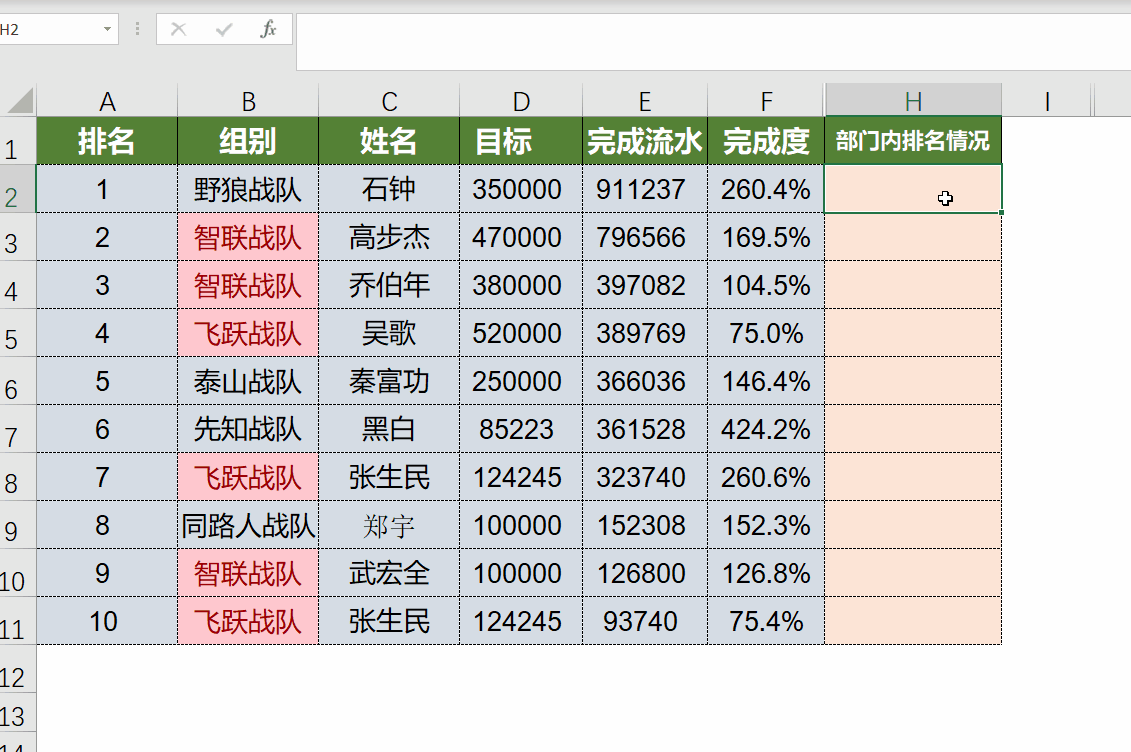1131x752 pixels.
Task: Click the 姓名 header cell
Action: (389, 141)
